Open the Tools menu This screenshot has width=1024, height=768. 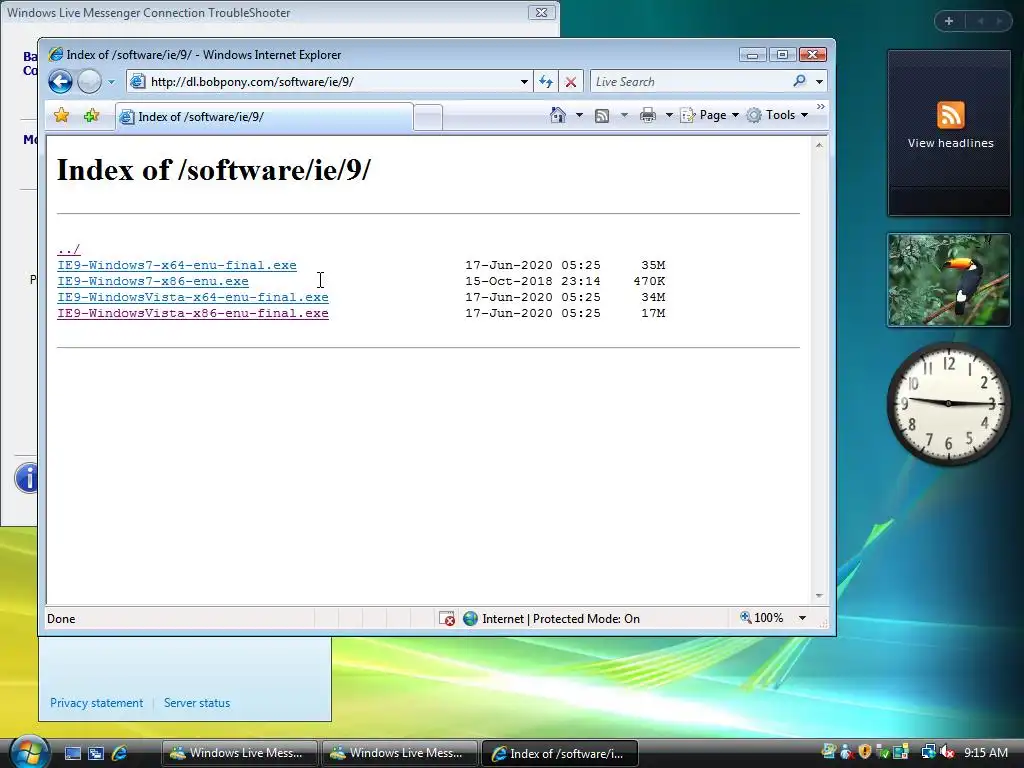point(777,115)
